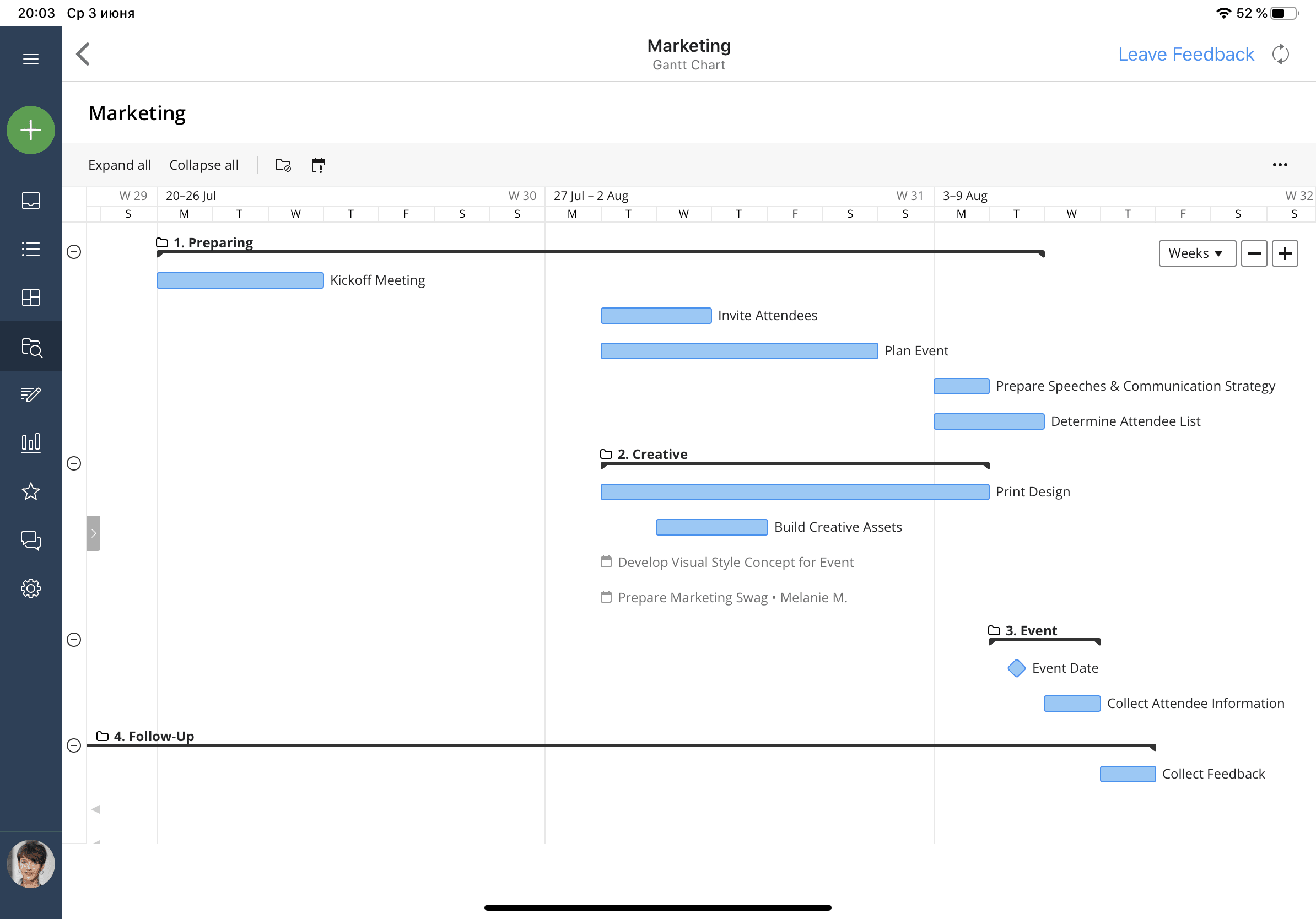This screenshot has height=919, width=1316.
Task: Click the Event Date label
Action: click(x=1065, y=668)
